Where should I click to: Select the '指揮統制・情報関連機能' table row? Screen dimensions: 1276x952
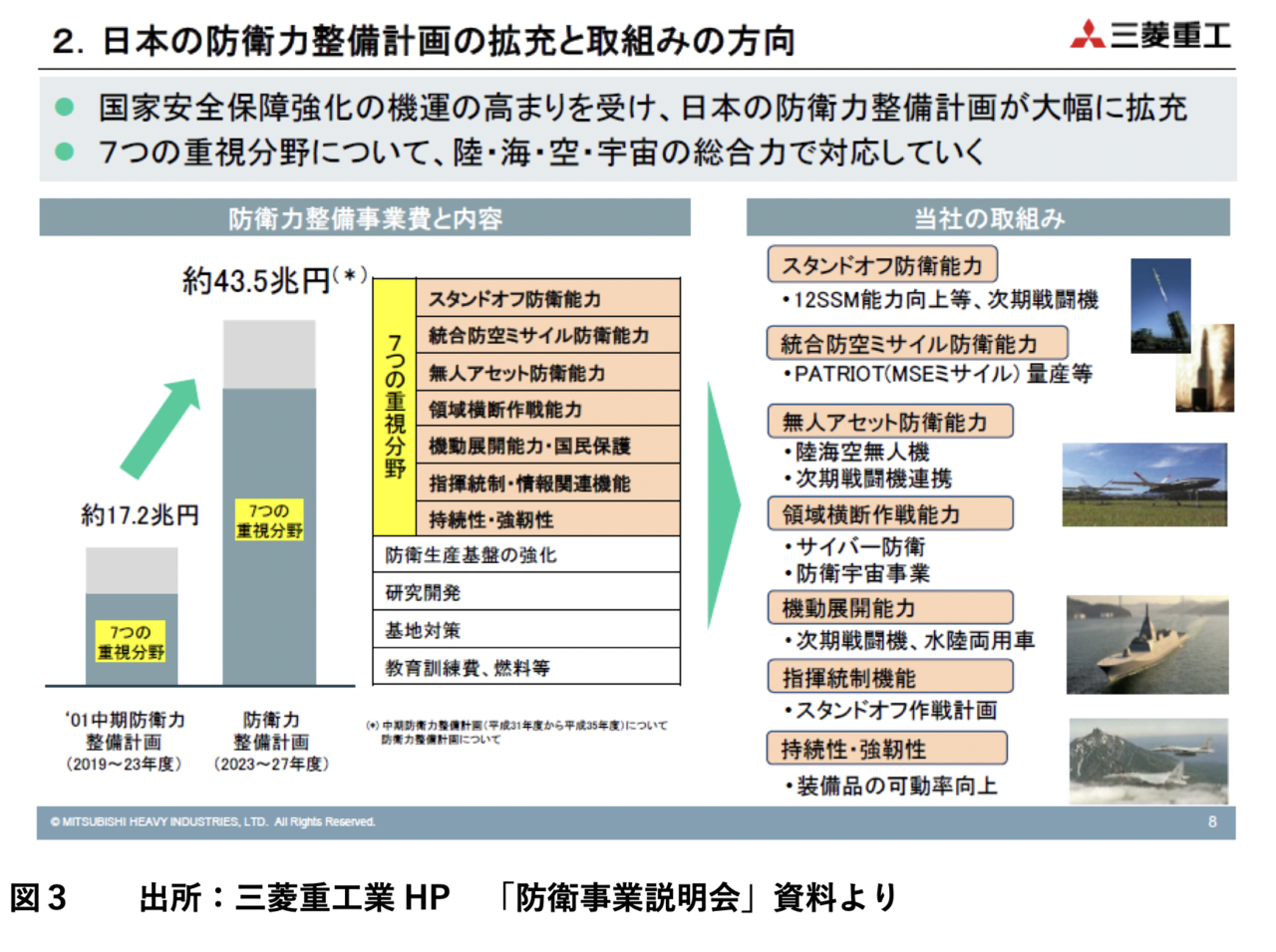point(547,482)
